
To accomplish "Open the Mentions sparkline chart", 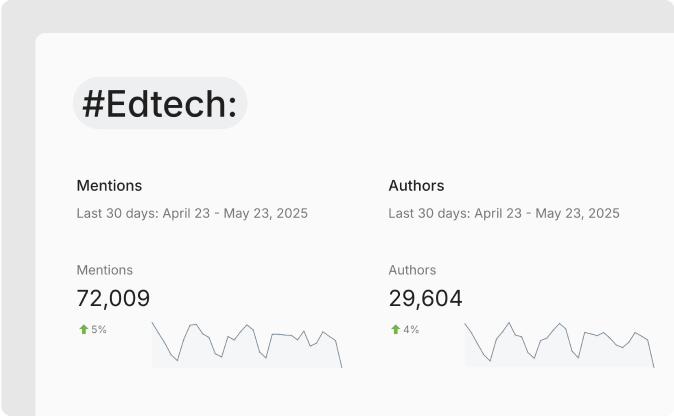I will coord(247,345).
